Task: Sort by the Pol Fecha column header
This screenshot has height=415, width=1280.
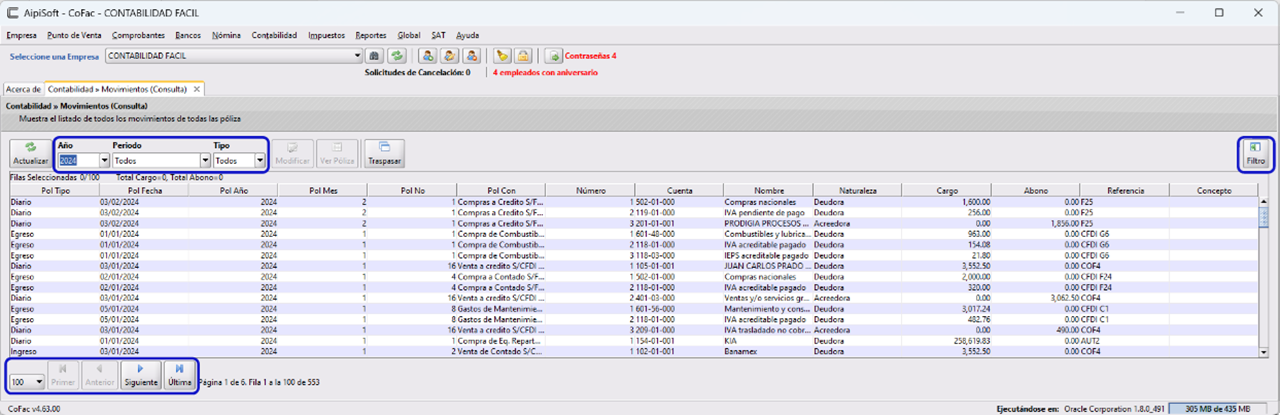Action: pyautogui.click(x=144, y=189)
